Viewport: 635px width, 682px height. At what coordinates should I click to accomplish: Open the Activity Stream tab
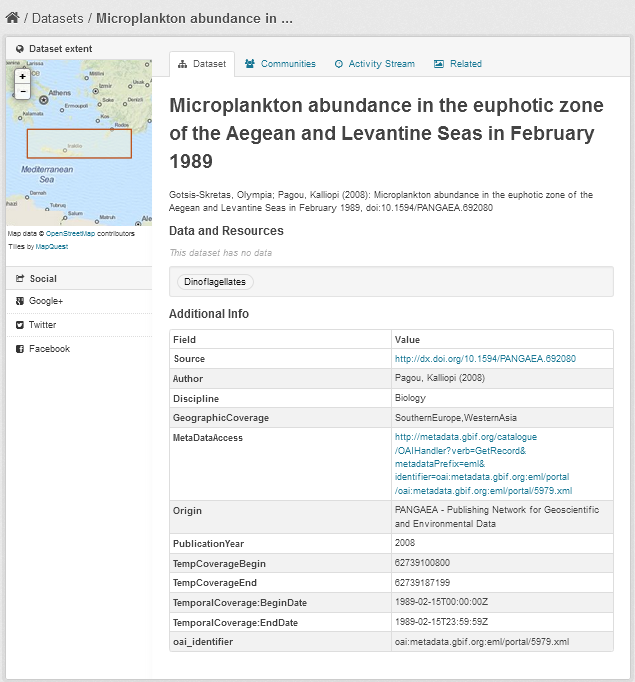(x=374, y=64)
